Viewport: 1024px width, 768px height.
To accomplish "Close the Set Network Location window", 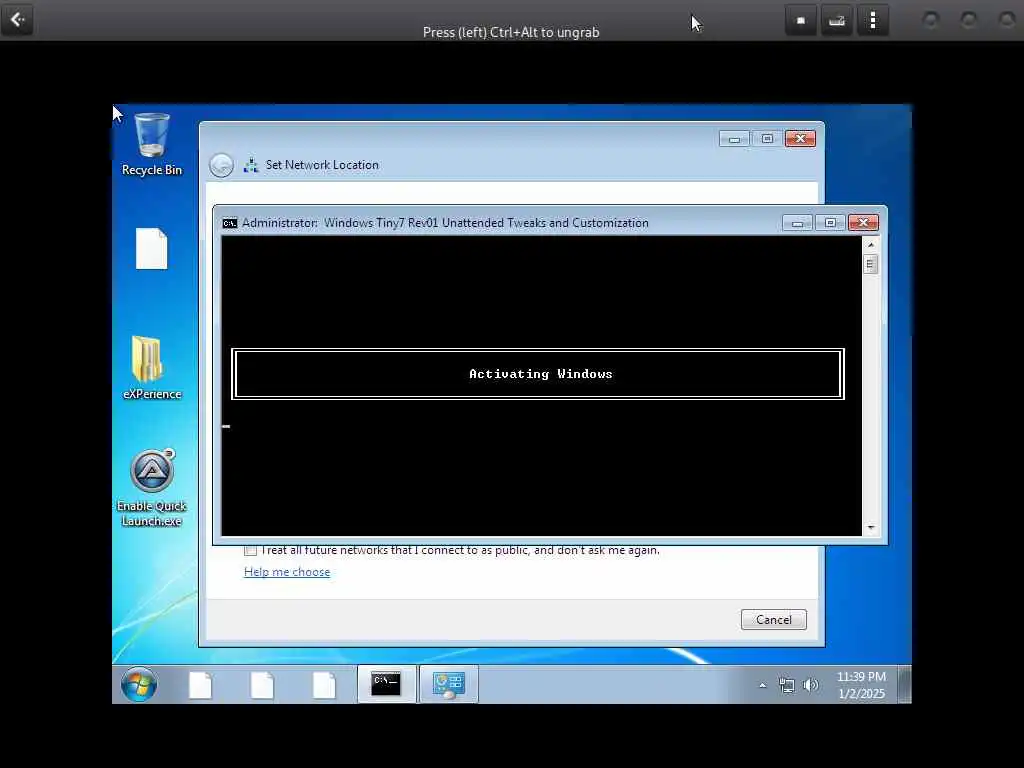I will click(800, 139).
